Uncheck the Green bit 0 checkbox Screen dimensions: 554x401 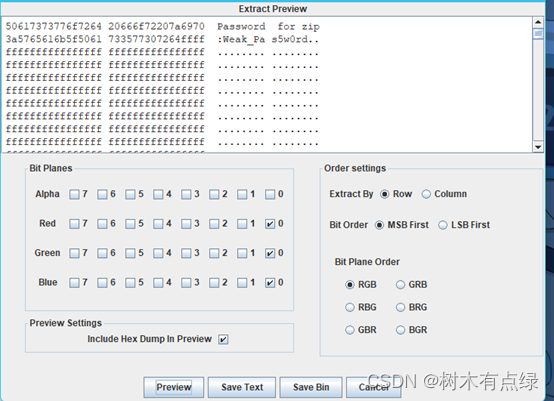(x=270, y=253)
